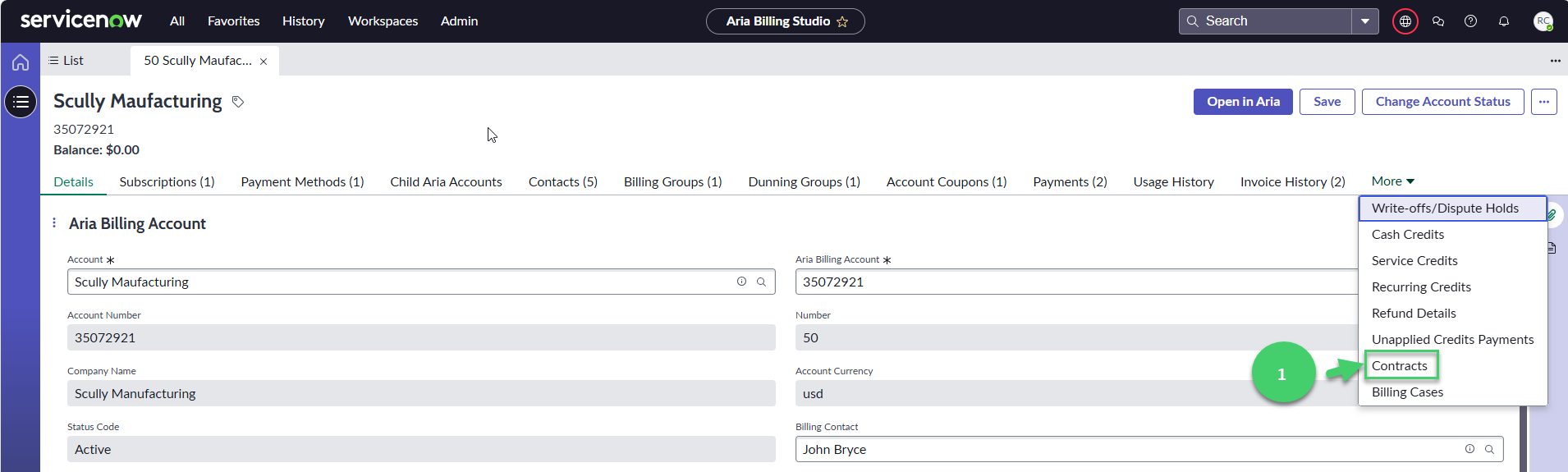This screenshot has width=1568, height=472.
Task: Click the tag icon beside Scully Maufacturing
Action: point(238,102)
